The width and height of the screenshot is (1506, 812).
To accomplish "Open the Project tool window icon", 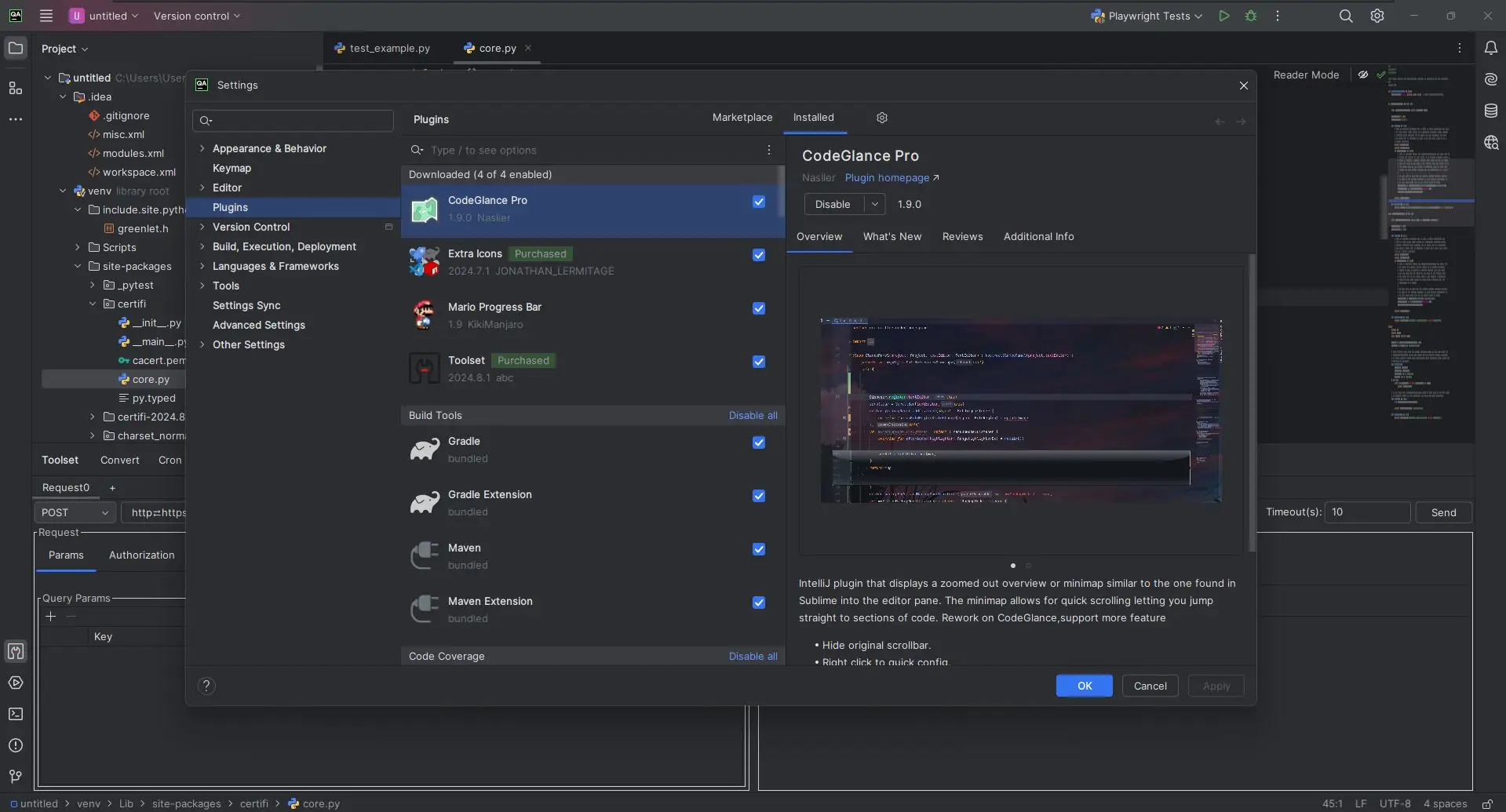I will 15,48.
